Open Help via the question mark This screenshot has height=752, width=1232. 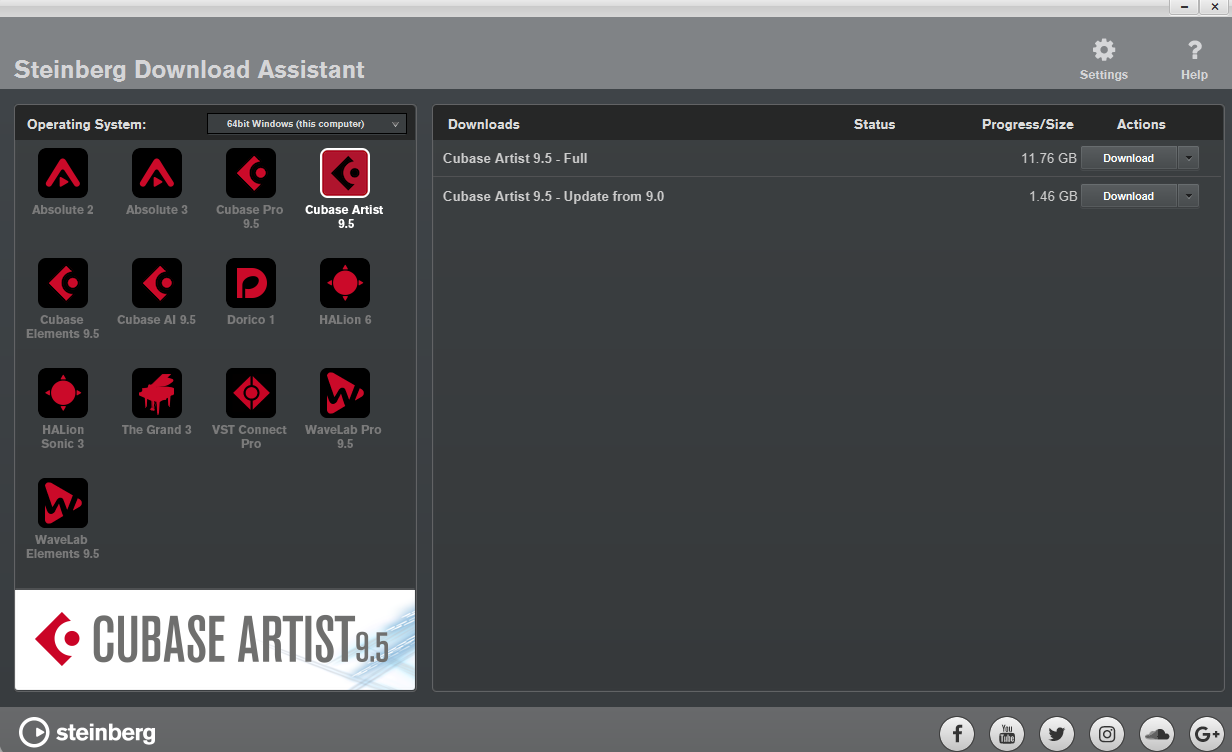(1194, 50)
